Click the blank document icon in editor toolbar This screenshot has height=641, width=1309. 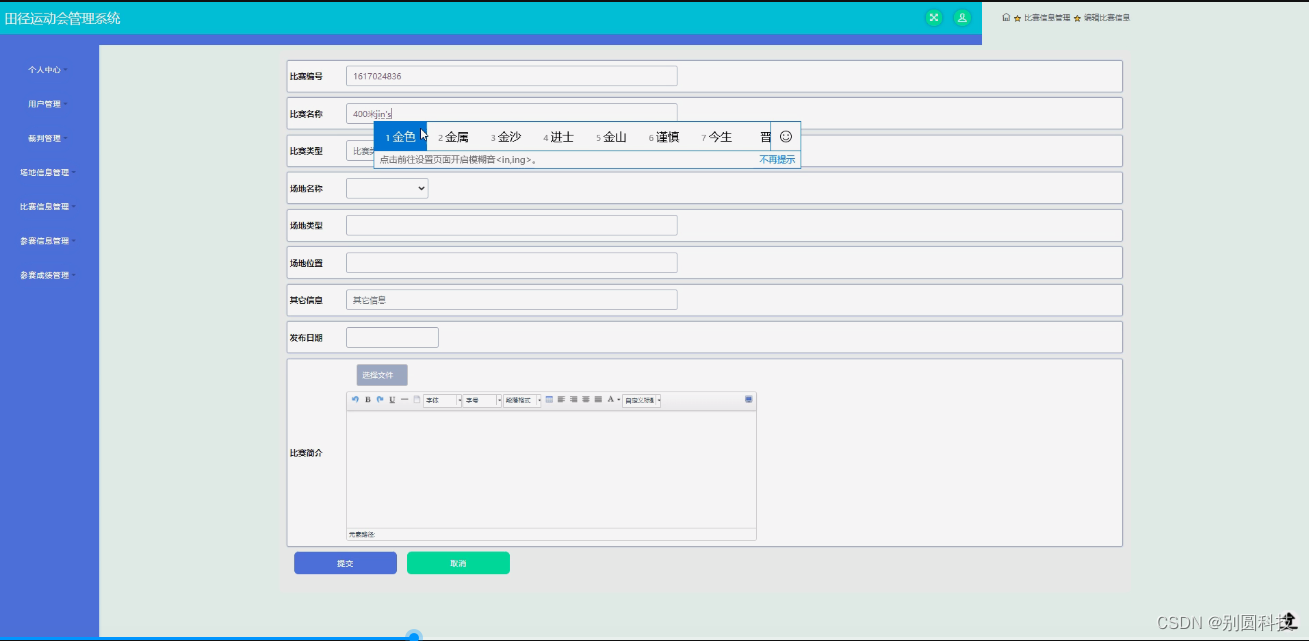pyautogui.click(x=417, y=400)
